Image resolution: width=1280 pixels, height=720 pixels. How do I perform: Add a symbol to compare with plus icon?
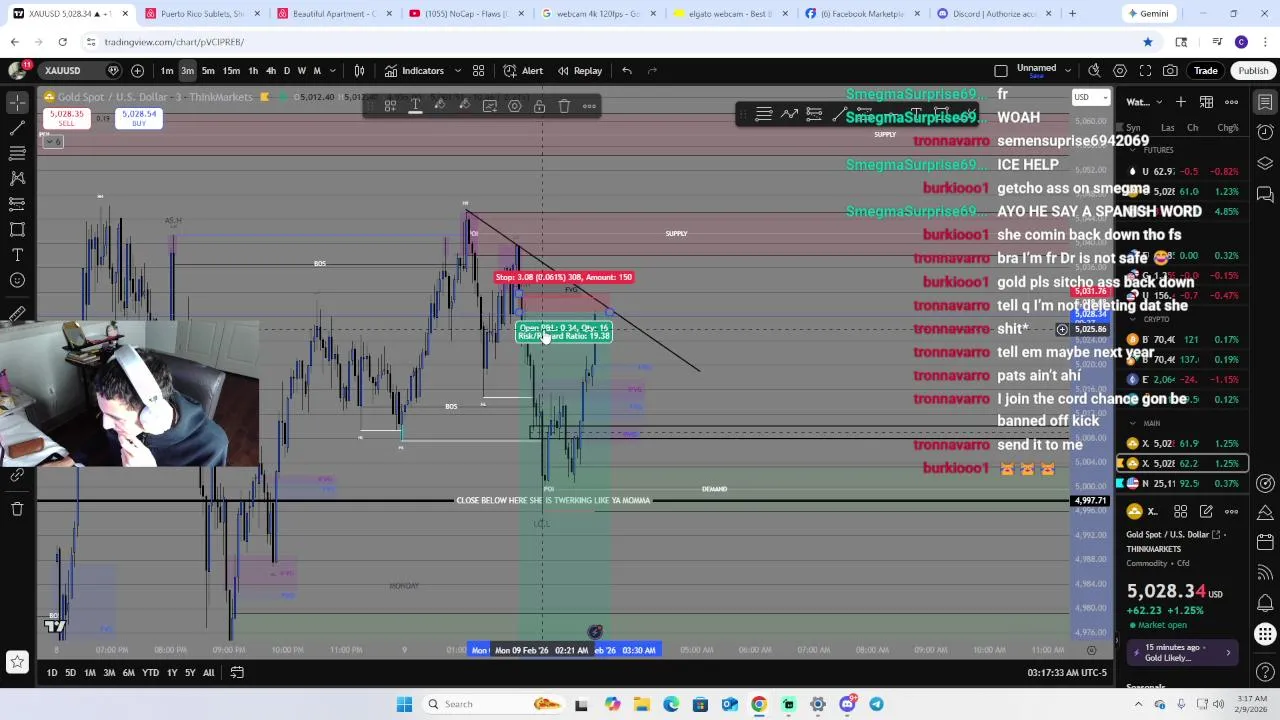tap(137, 71)
